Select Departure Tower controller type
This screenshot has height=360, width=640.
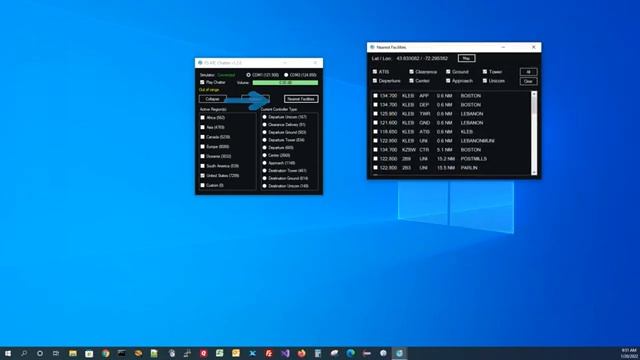point(264,140)
